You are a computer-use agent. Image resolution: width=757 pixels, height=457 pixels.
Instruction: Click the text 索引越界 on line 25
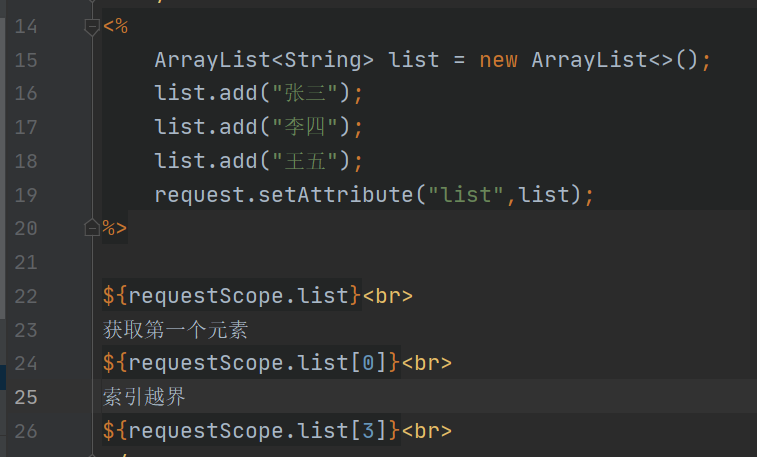144,397
